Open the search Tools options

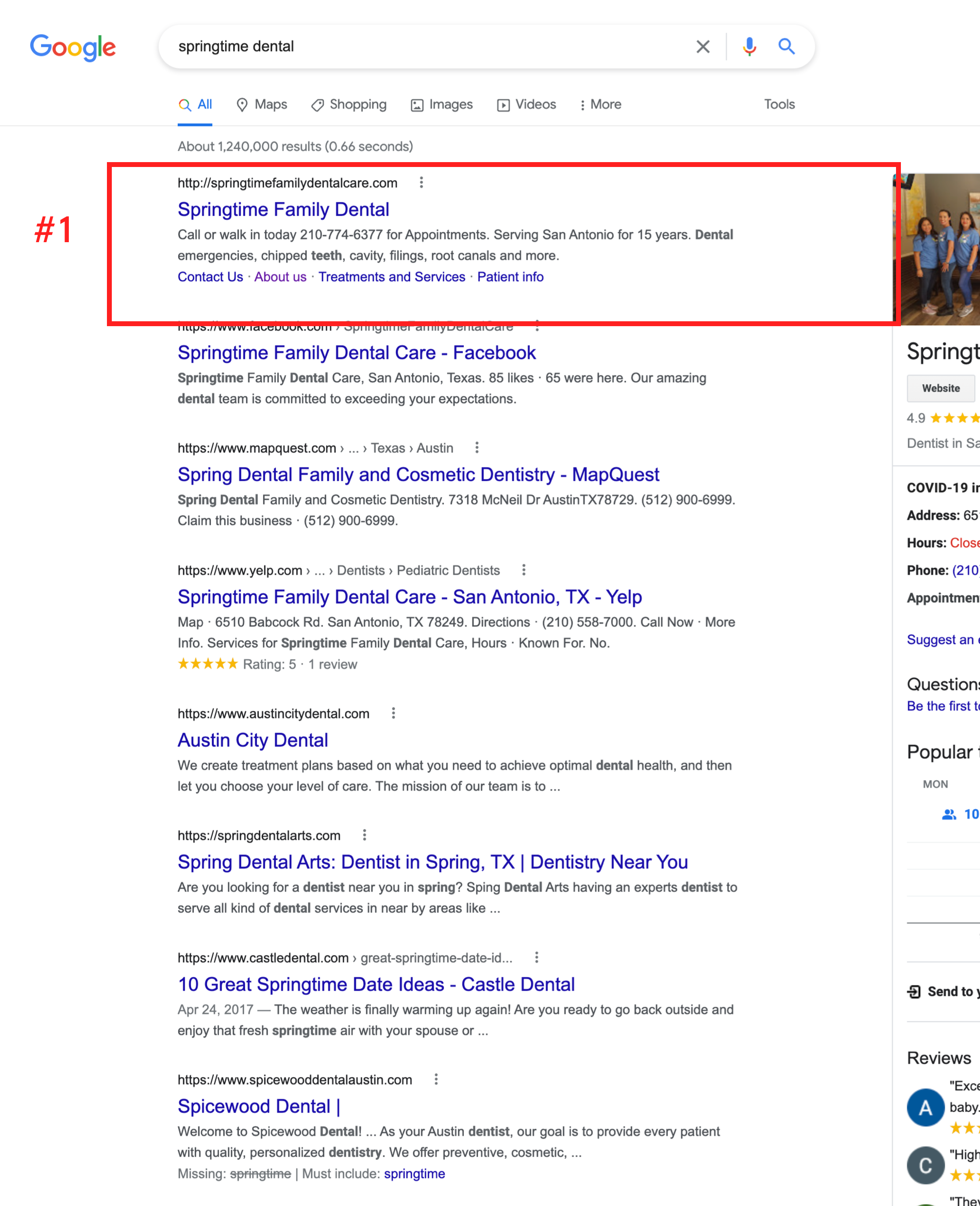tap(779, 104)
